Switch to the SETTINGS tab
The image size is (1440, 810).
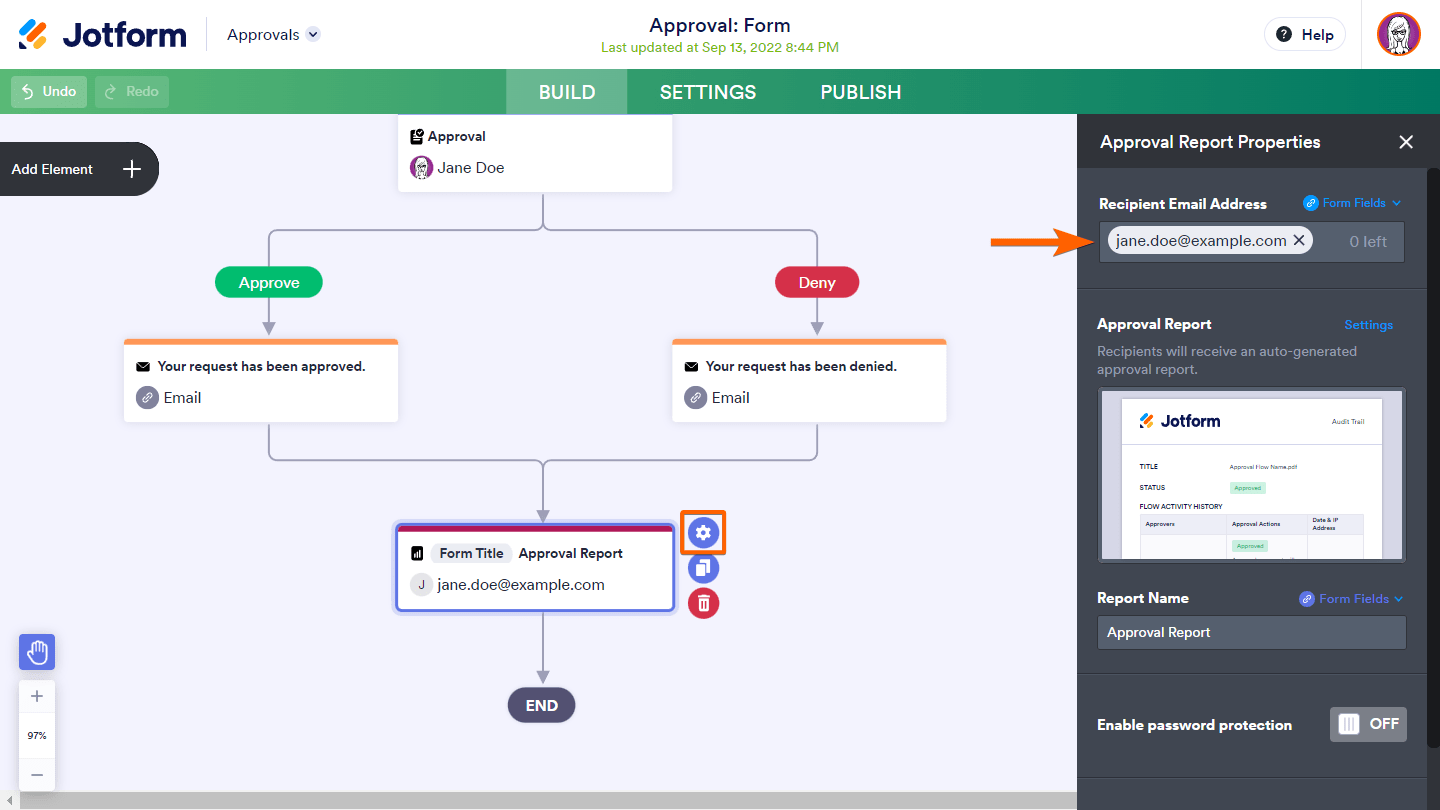[708, 92]
